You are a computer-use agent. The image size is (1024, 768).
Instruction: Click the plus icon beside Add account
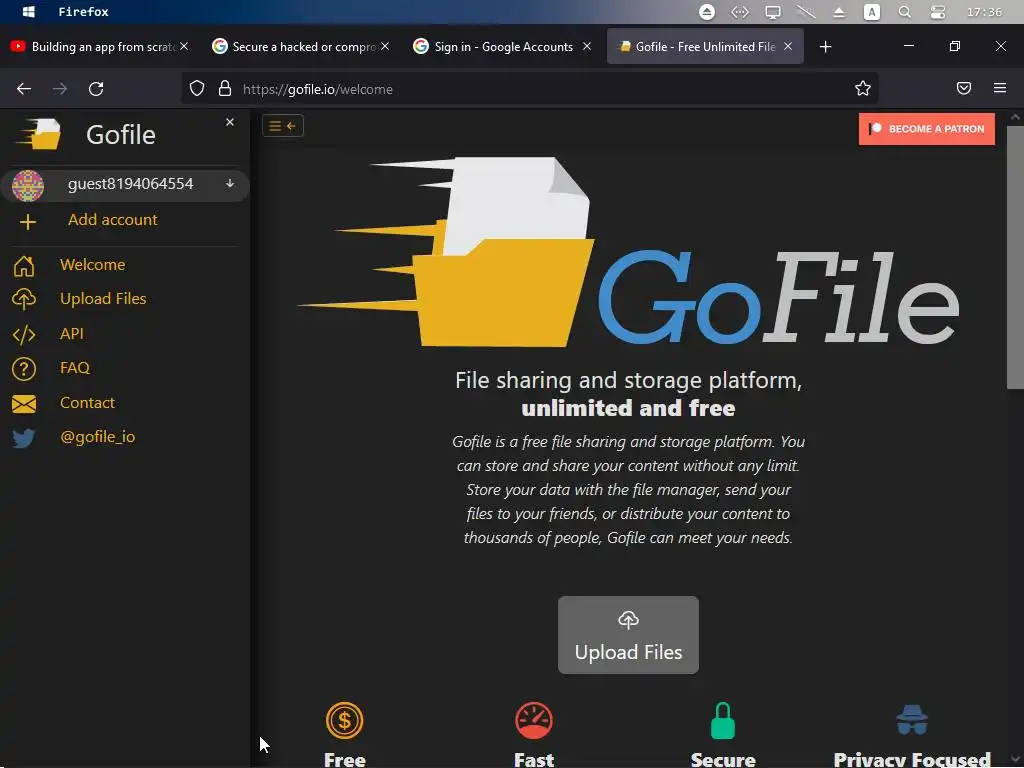[x=27, y=222]
